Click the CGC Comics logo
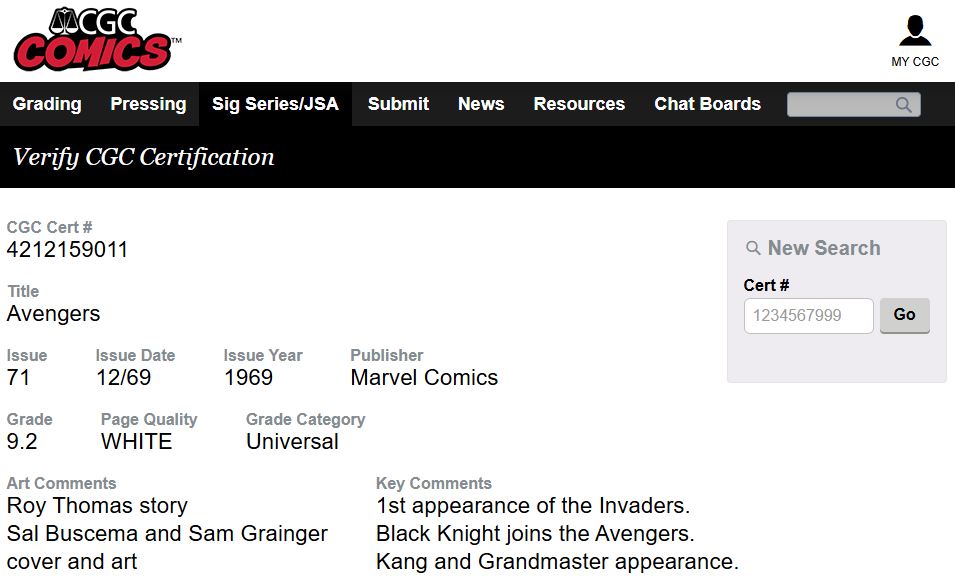Viewport: 955px width, 586px height. [x=97, y=40]
